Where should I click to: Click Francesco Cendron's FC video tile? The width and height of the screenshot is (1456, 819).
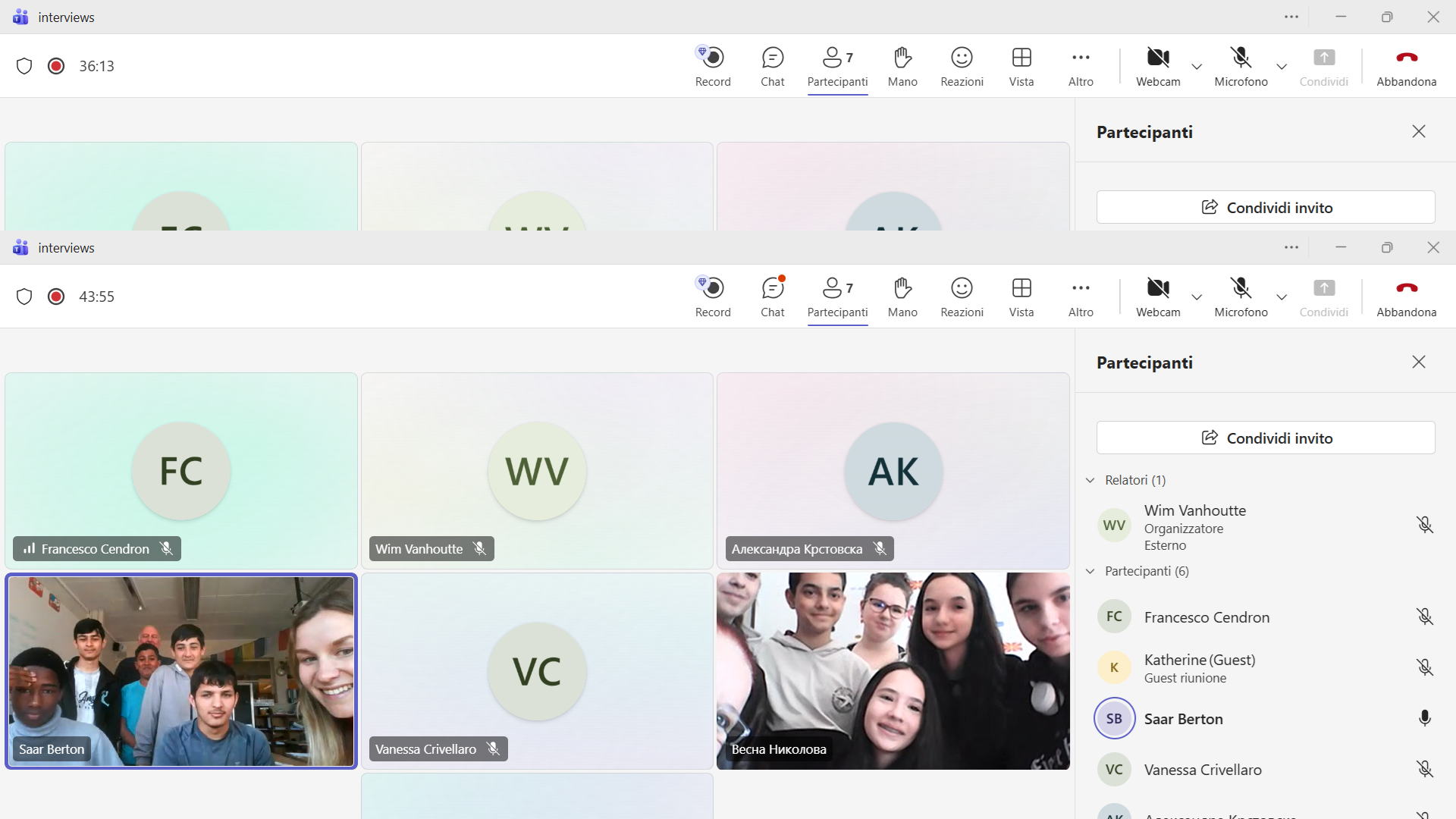(181, 471)
